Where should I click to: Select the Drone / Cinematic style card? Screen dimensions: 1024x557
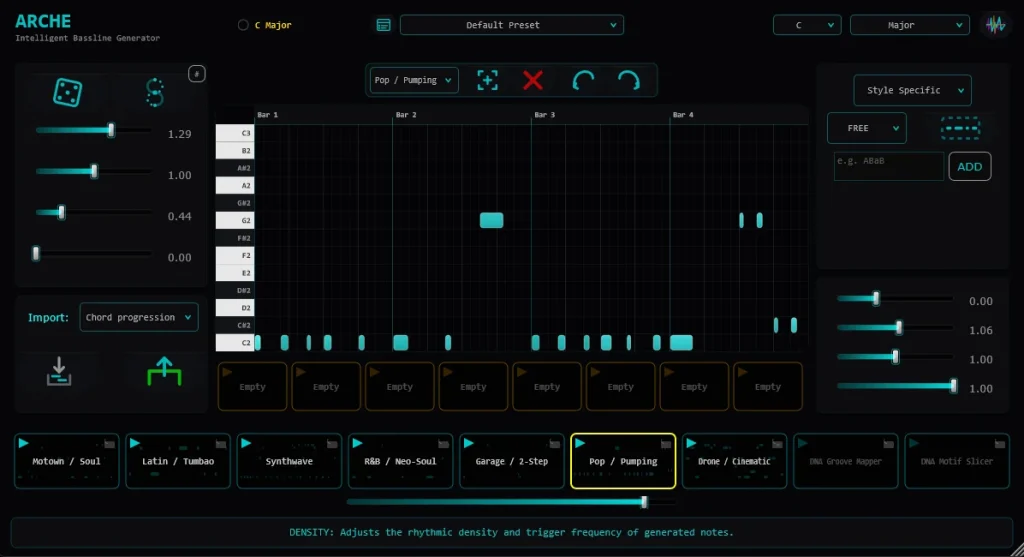coord(734,461)
